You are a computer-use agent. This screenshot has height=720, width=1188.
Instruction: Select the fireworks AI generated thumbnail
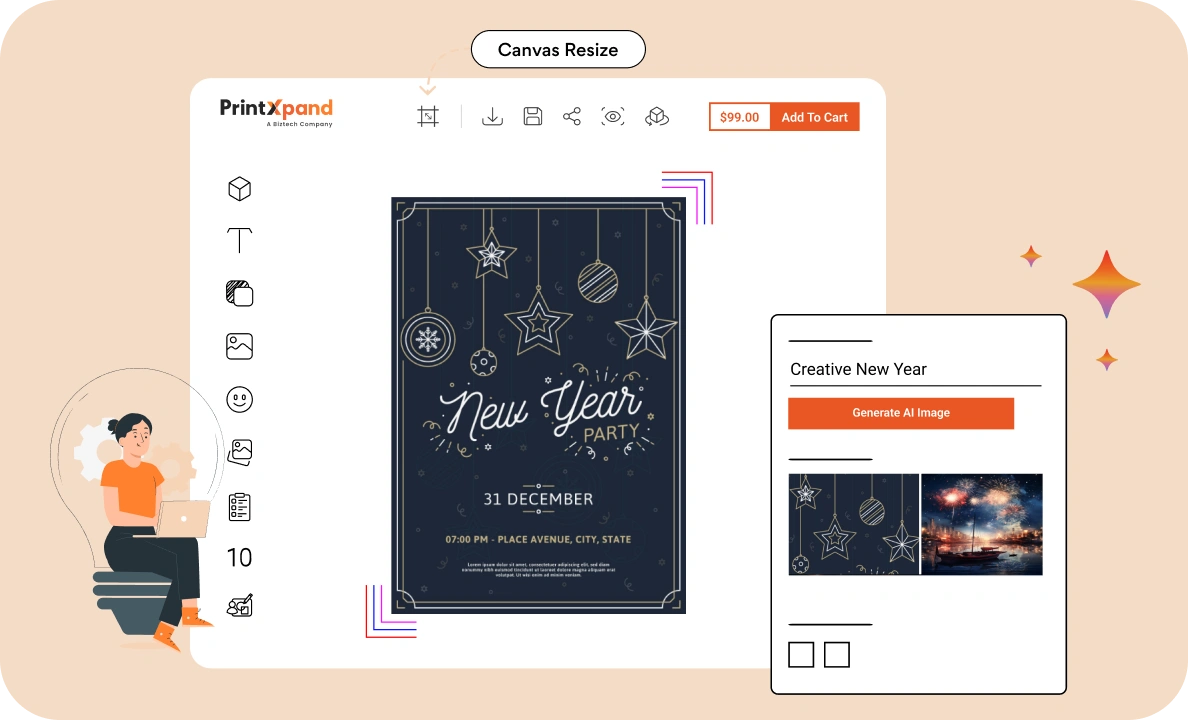pyautogui.click(x=981, y=524)
